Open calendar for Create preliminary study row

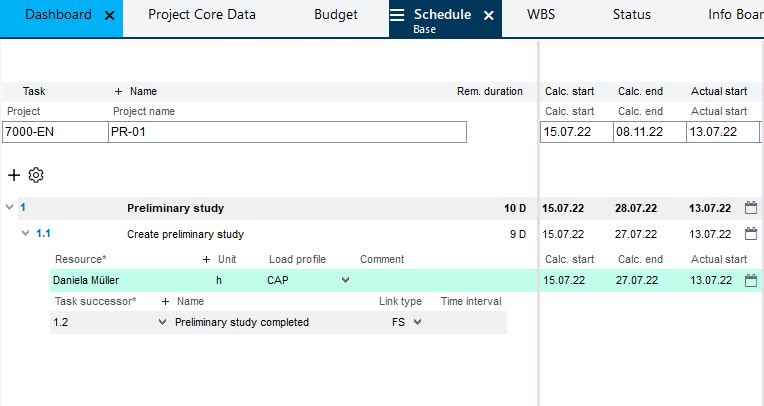click(752, 234)
